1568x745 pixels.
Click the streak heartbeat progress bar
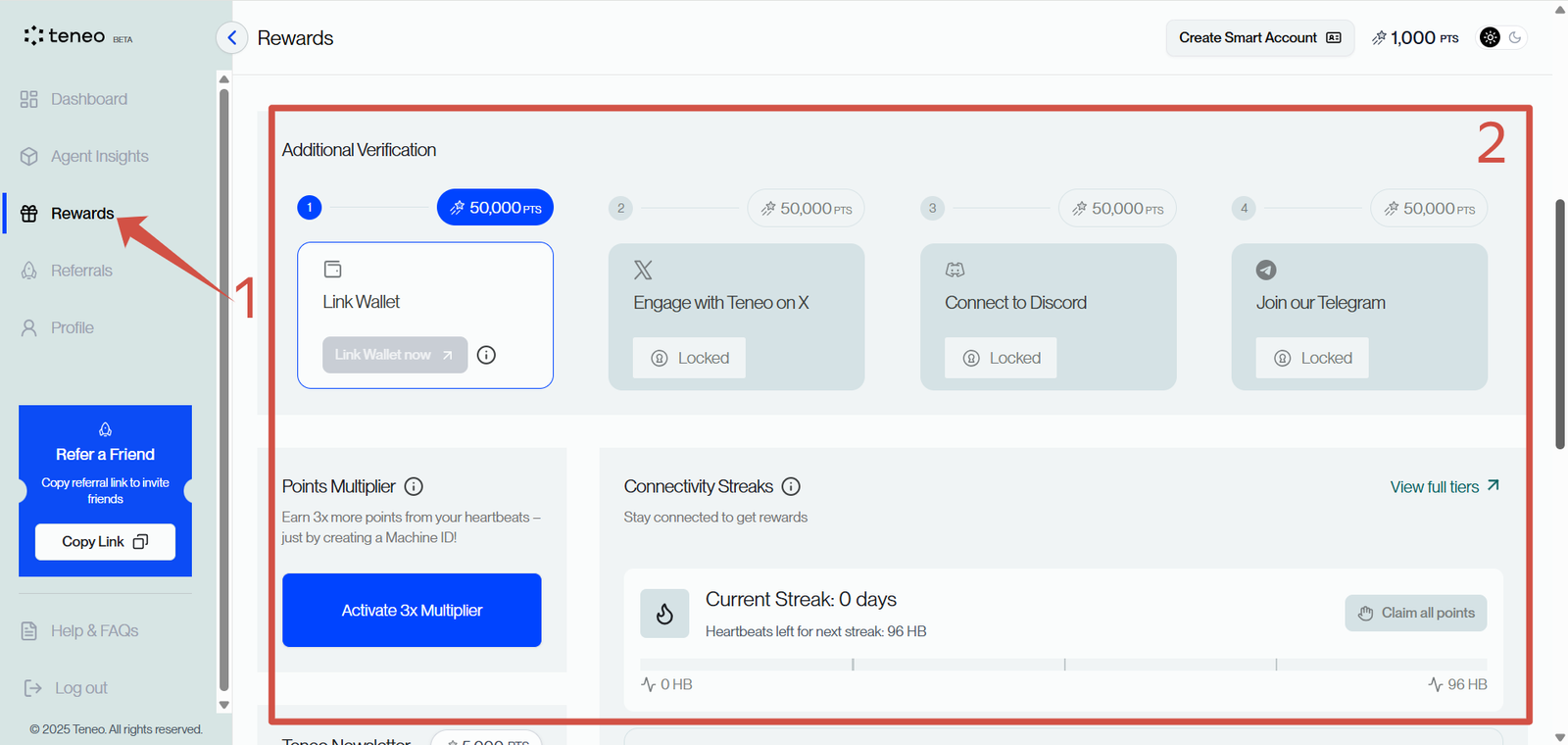point(1062,665)
